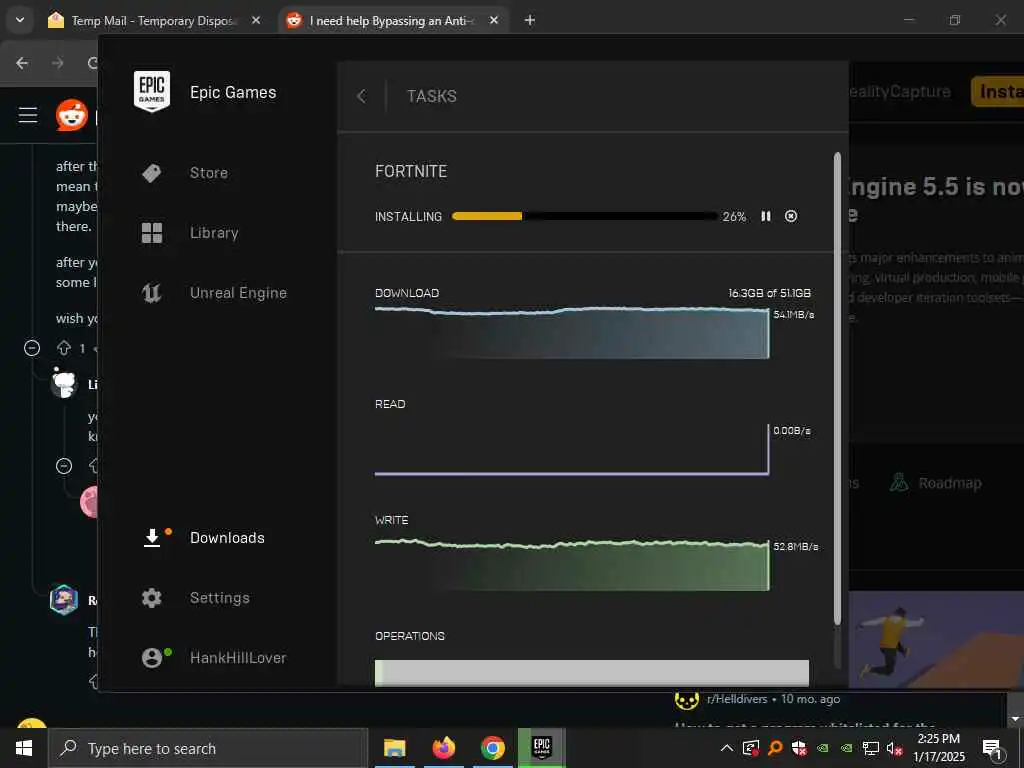
Task: Open the notification center icon
Action: 992,749
